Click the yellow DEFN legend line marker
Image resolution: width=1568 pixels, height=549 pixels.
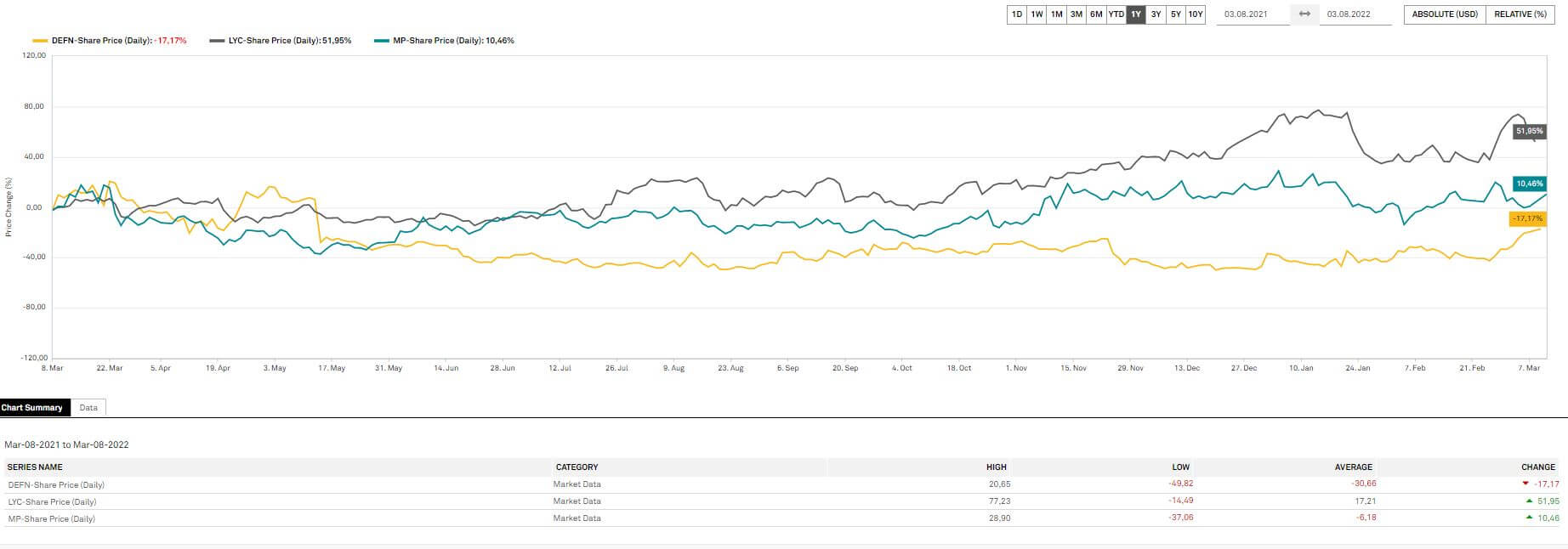click(39, 41)
